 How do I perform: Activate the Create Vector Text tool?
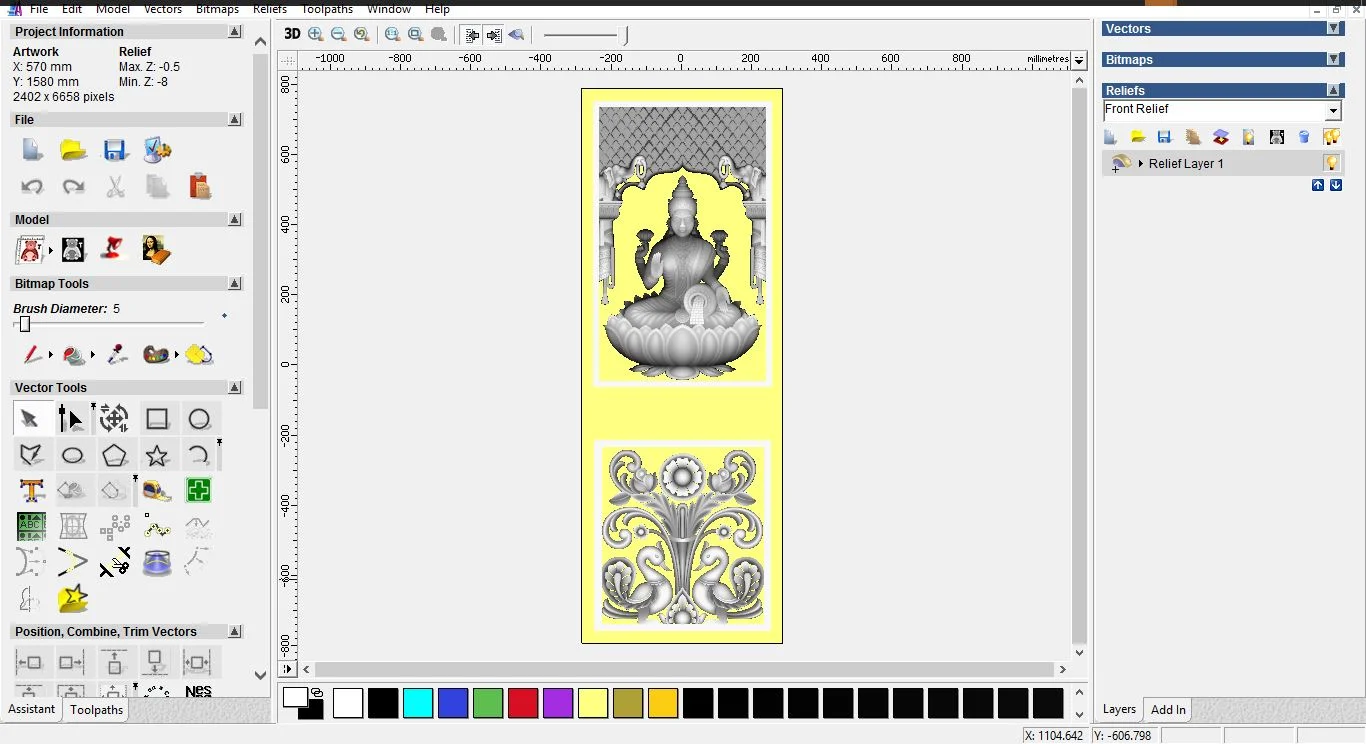(x=31, y=491)
